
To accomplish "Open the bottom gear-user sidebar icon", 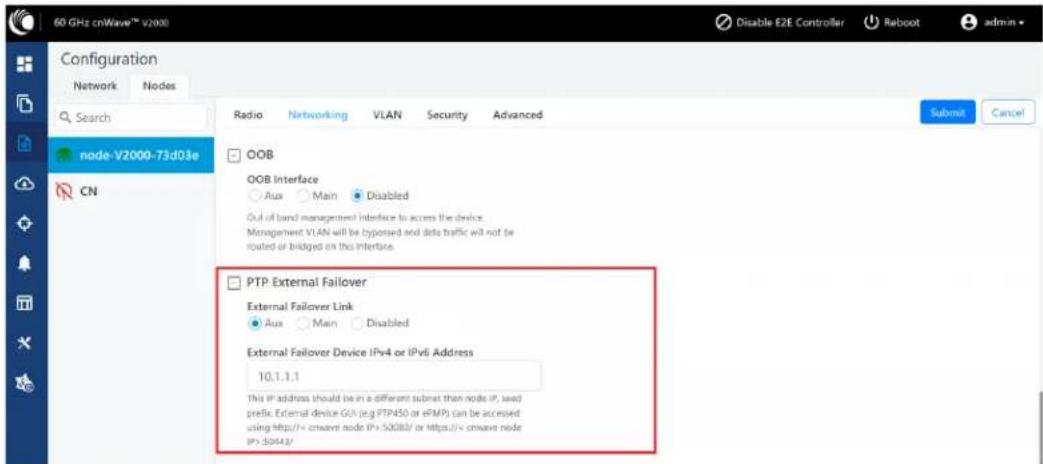I will point(25,383).
